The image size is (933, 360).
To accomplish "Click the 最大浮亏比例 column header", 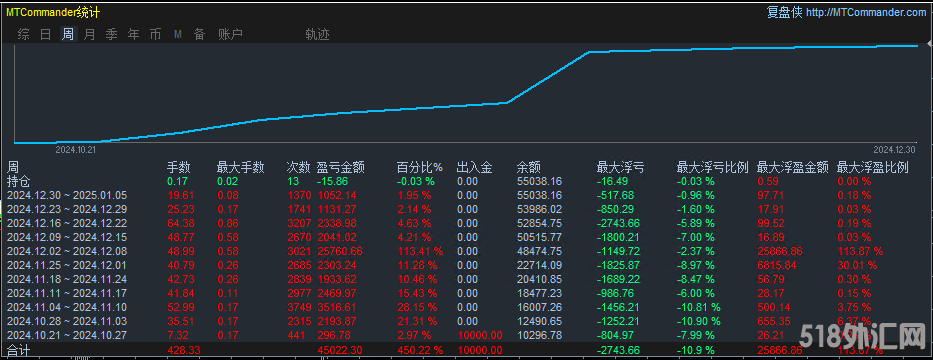I will tap(712, 168).
